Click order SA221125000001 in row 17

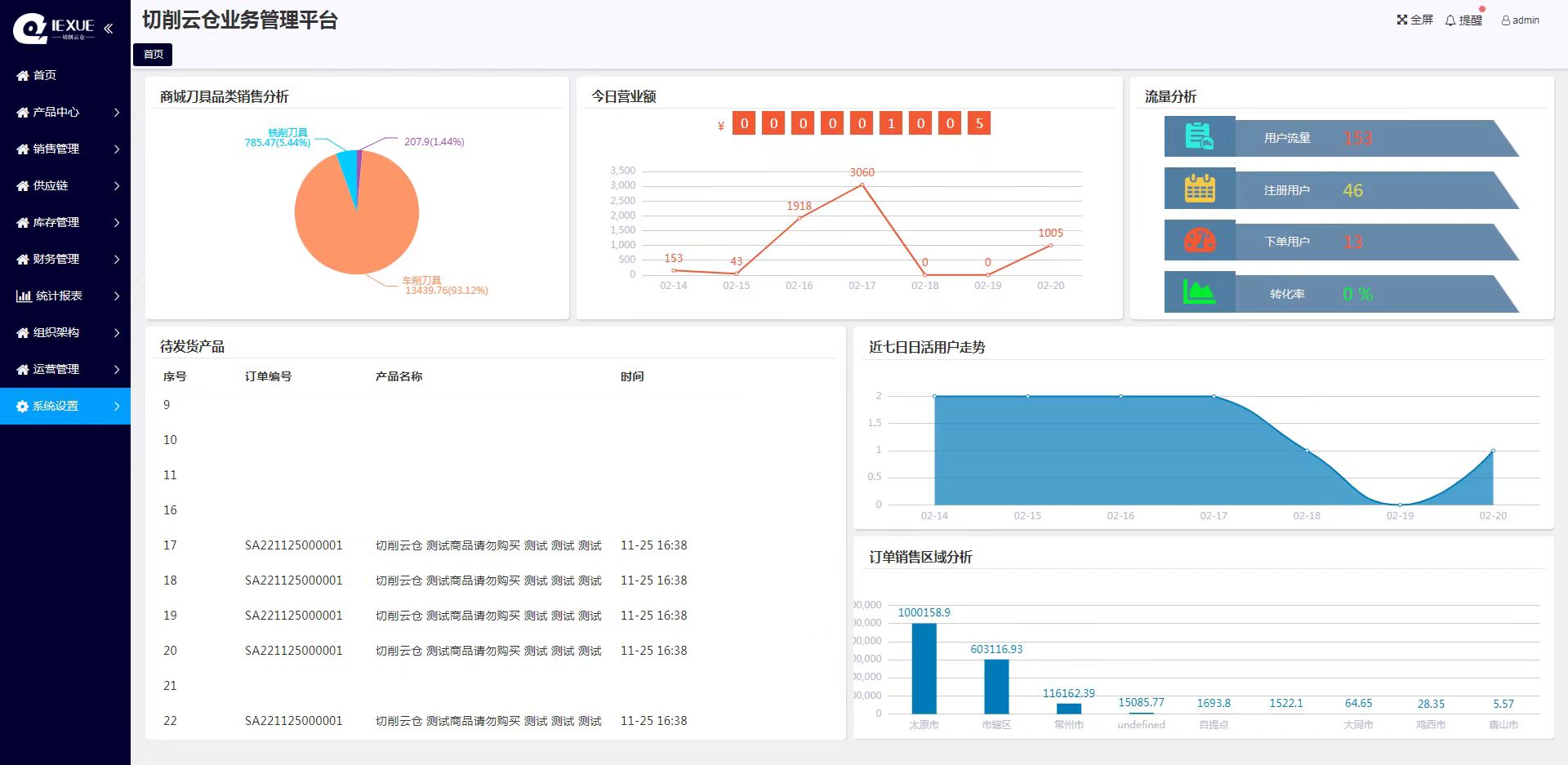pyautogui.click(x=294, y=545)
